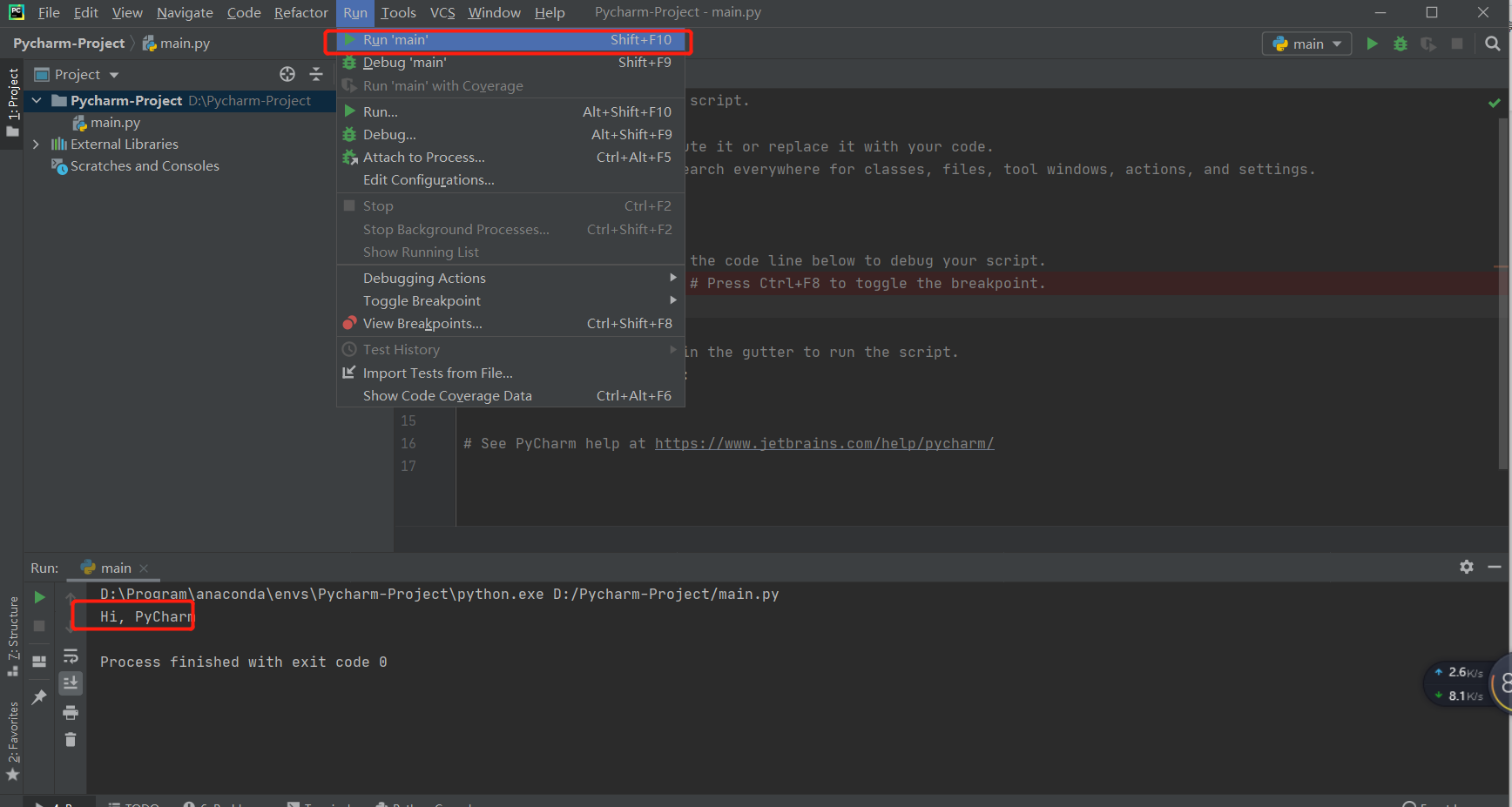Click line number 16 in editor gutter

(x=408, y=443)
